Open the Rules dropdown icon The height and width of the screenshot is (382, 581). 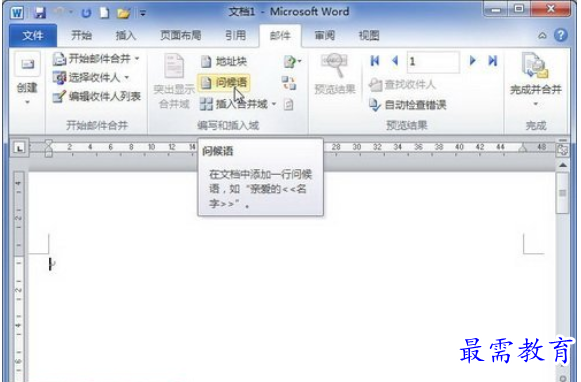click(x=292, y=62)
